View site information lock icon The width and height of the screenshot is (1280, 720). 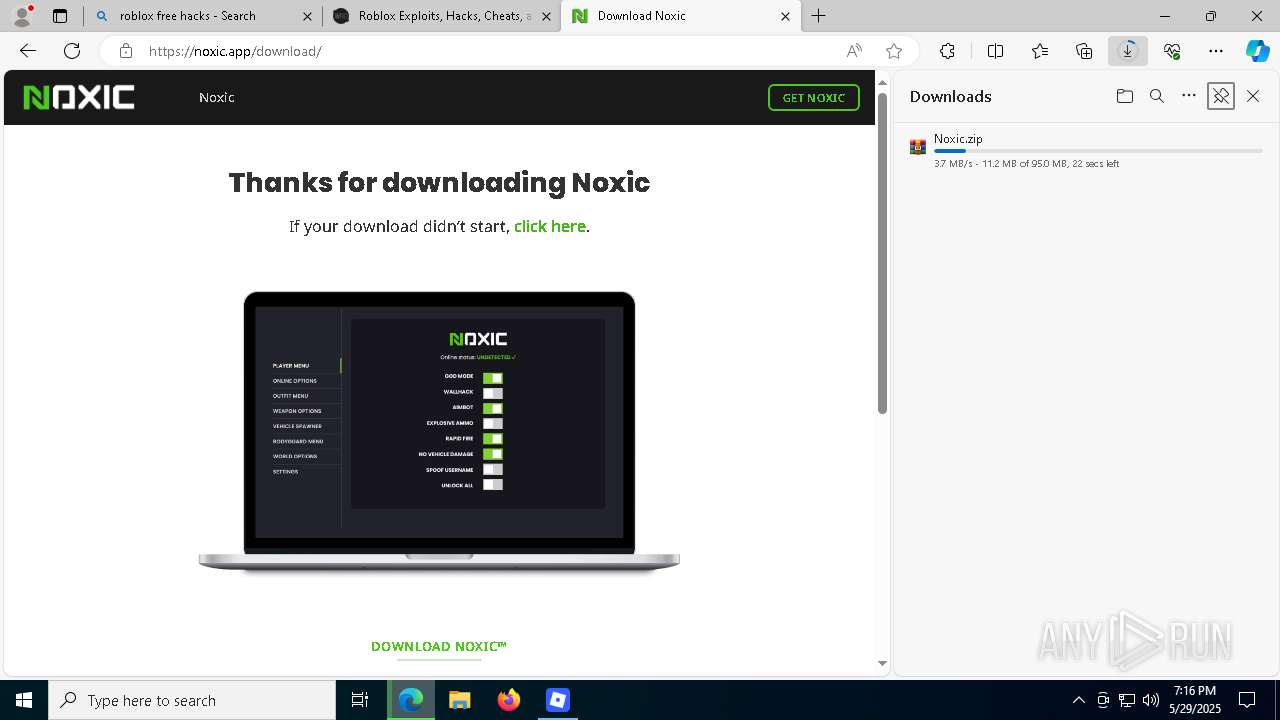pyautogui.click(x=125, y=51)
